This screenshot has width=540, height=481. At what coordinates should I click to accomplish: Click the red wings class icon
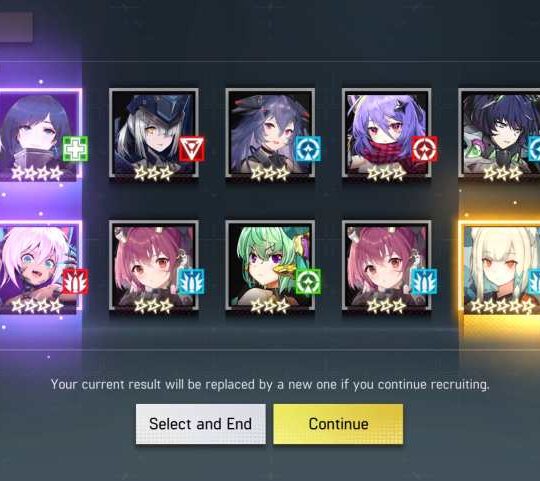pos(75,282)
